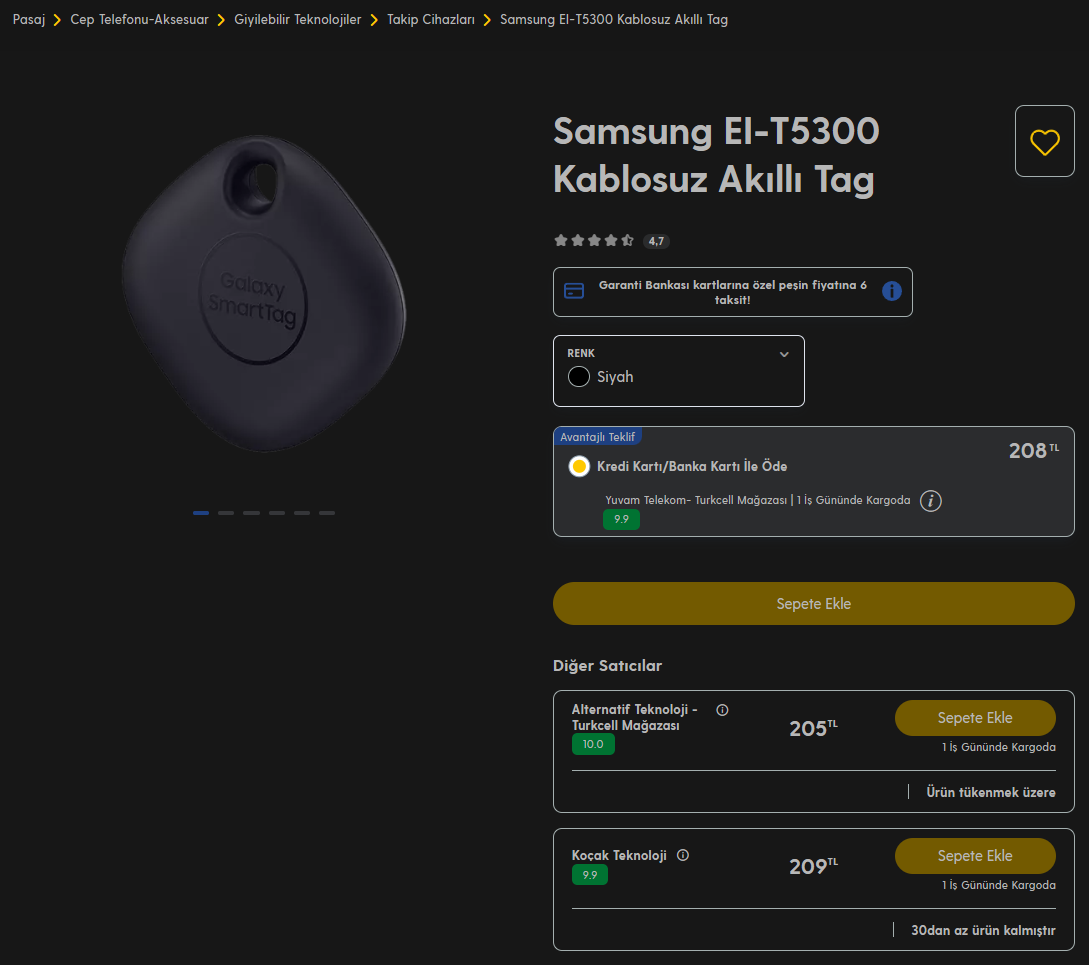The height and width of the screenshot is (965, 1089).
Task: Click the blue info icon in Garanti banner
Action: click(x=891, y=291)
